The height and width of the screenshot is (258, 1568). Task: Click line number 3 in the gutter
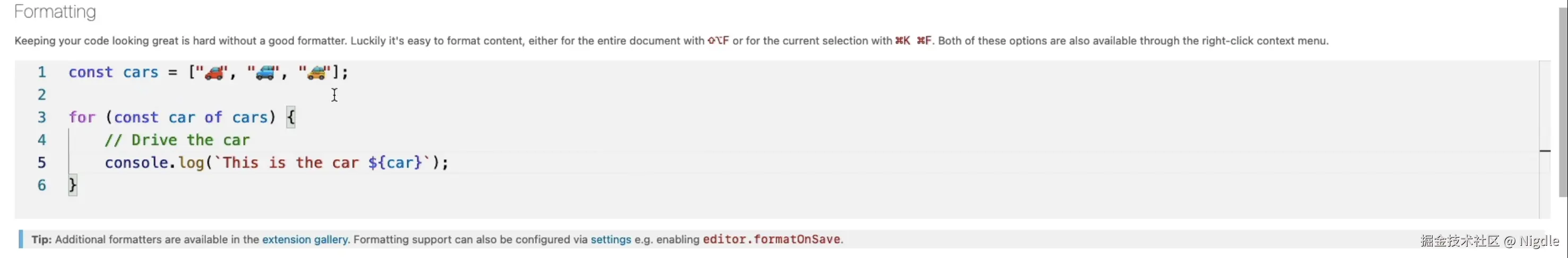coord(41,117)
